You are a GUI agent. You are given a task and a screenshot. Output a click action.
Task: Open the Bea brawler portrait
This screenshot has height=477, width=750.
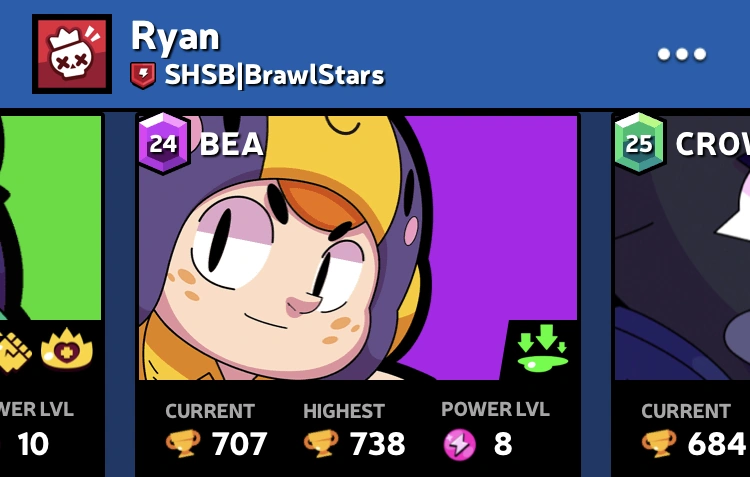[358, 248]
